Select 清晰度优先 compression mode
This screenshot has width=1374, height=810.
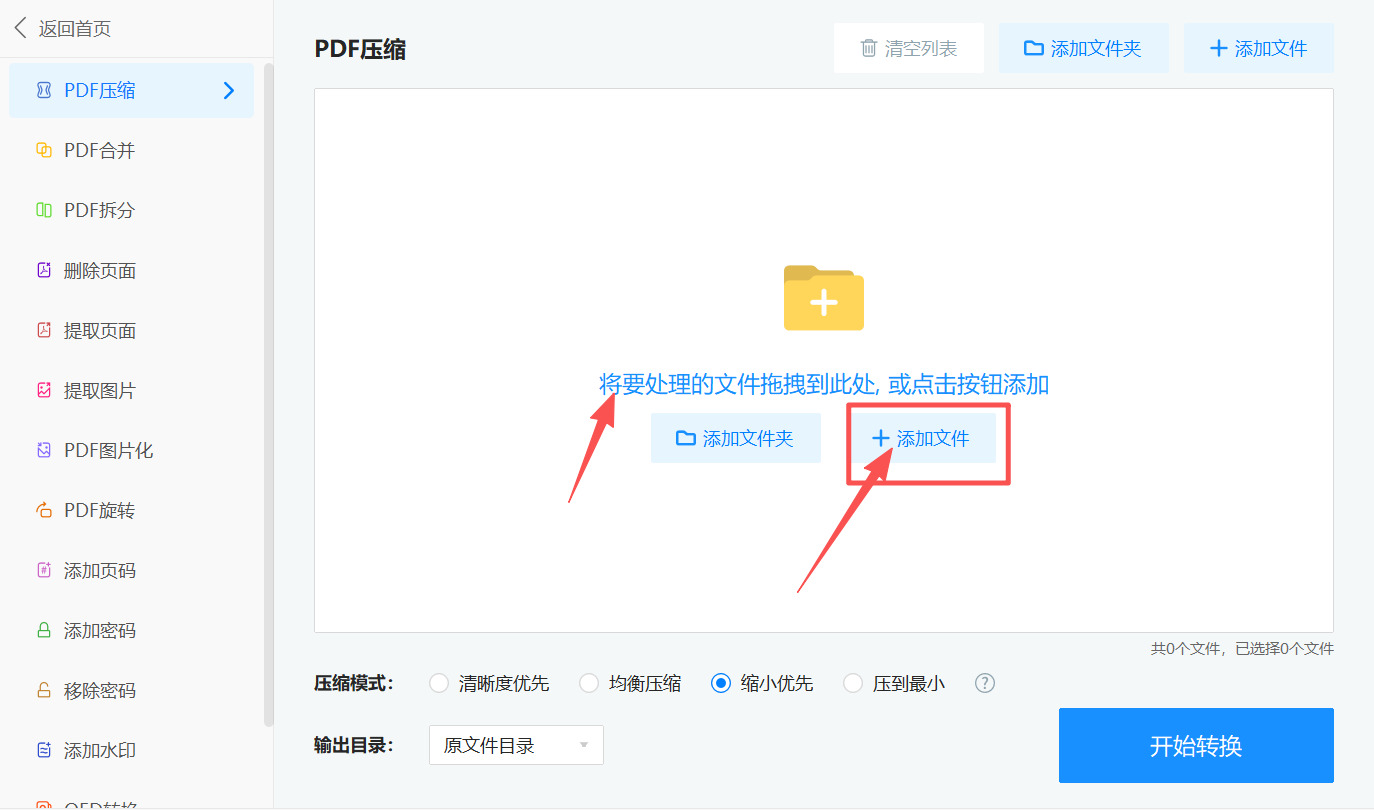click(x=438, y=683)
